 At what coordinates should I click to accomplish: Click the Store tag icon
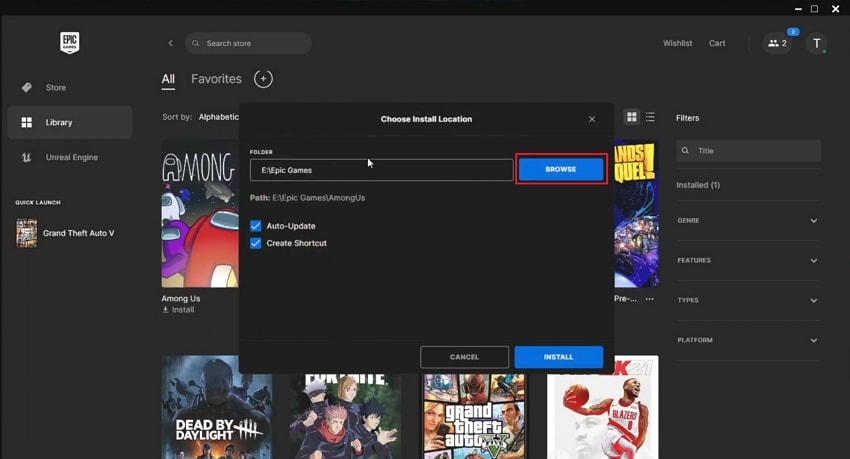pos(27,87)
